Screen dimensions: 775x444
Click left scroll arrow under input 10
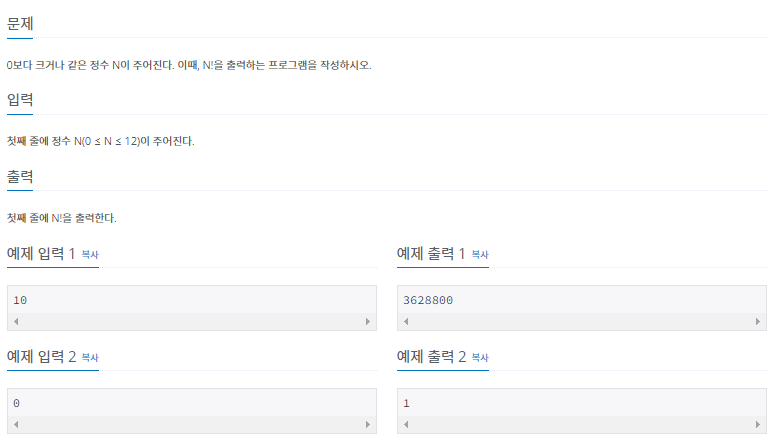(x=14, y=322)
